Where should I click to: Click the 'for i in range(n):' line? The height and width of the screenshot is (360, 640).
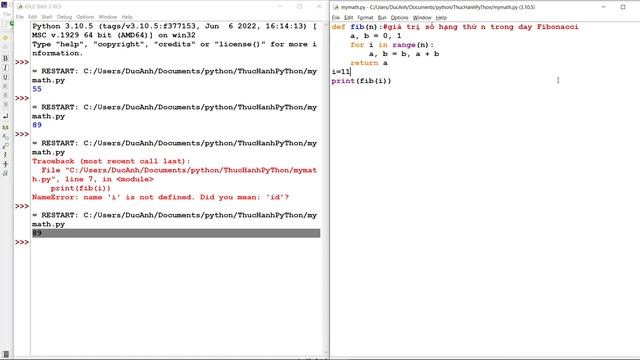click(x=392, y=45)
